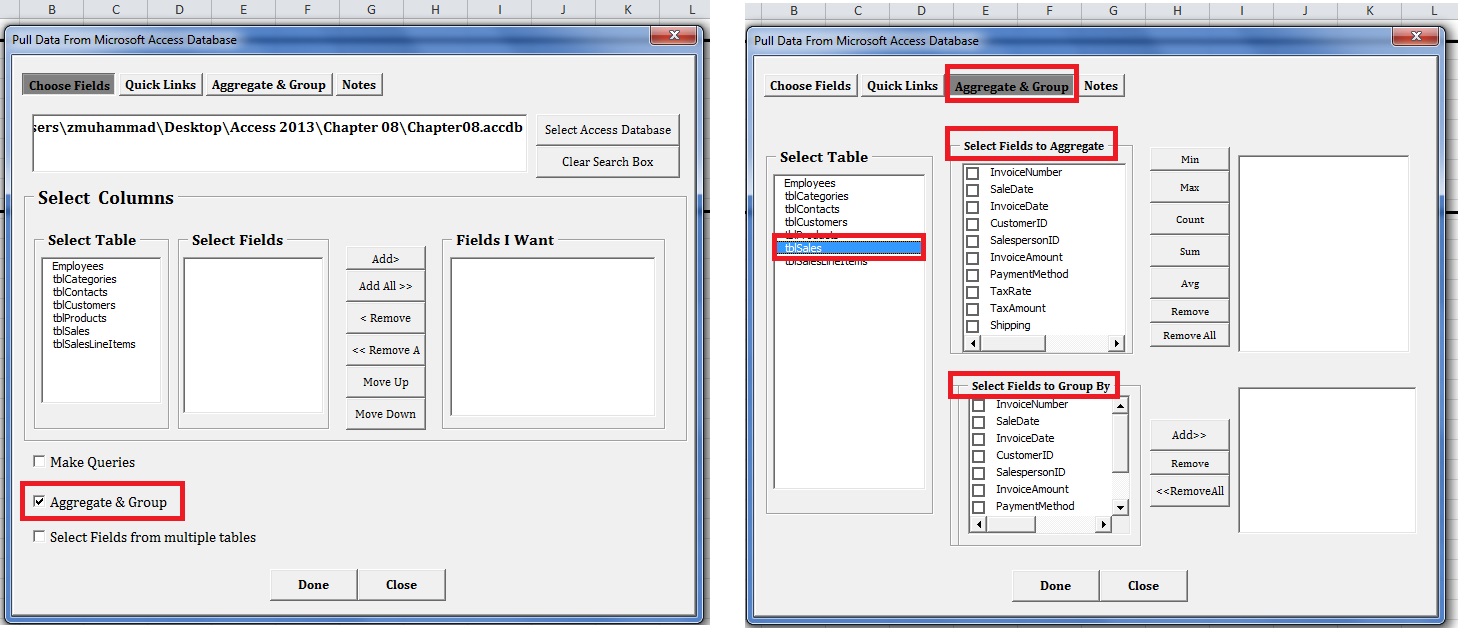Check TaxRate in the aggregate field list
The height and width of the screenshot is (633, 1464).
click(972, 292)
